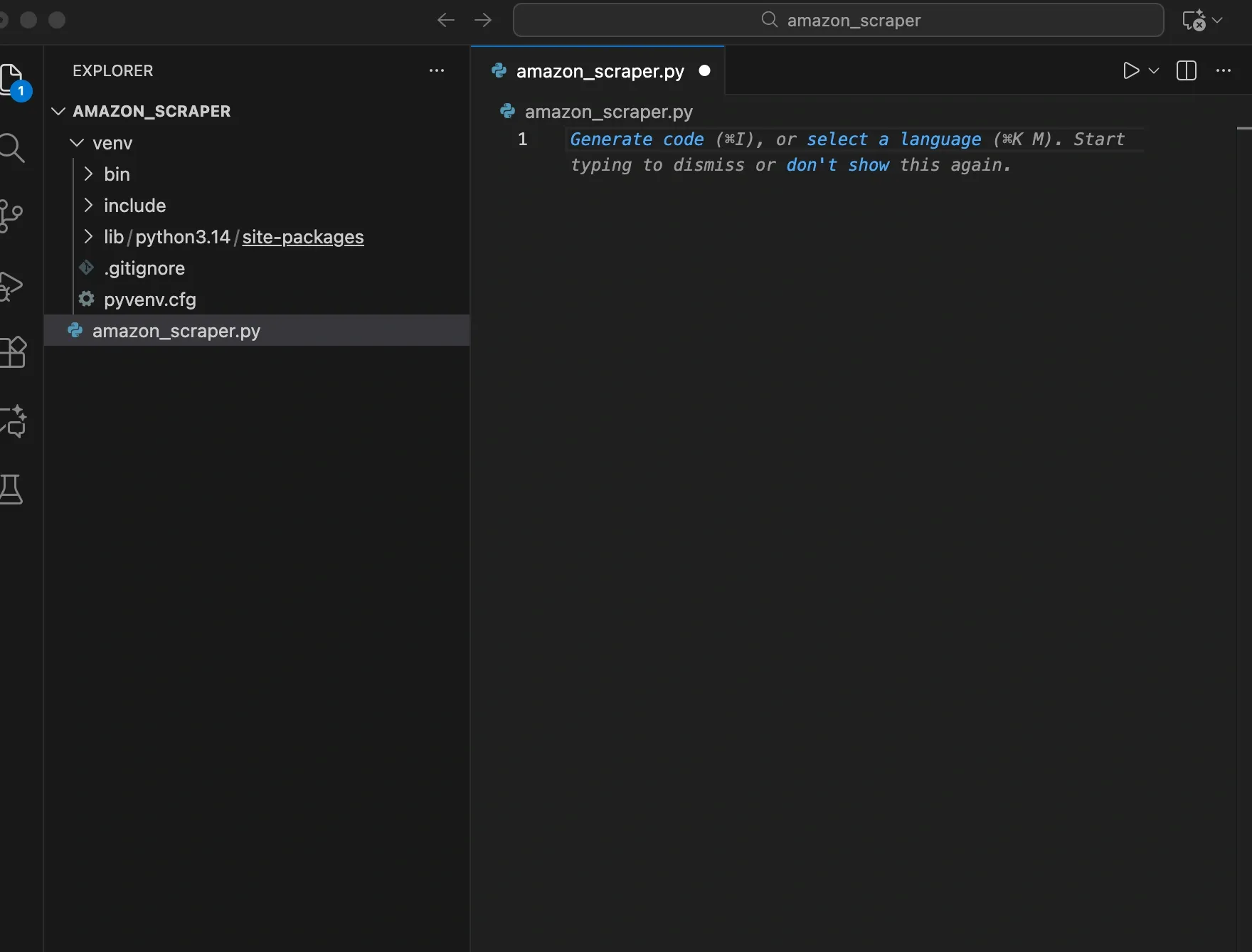Screen dimensions: 1252x952
Task: Run the Python file with the play button
Action: point(1131,70)
